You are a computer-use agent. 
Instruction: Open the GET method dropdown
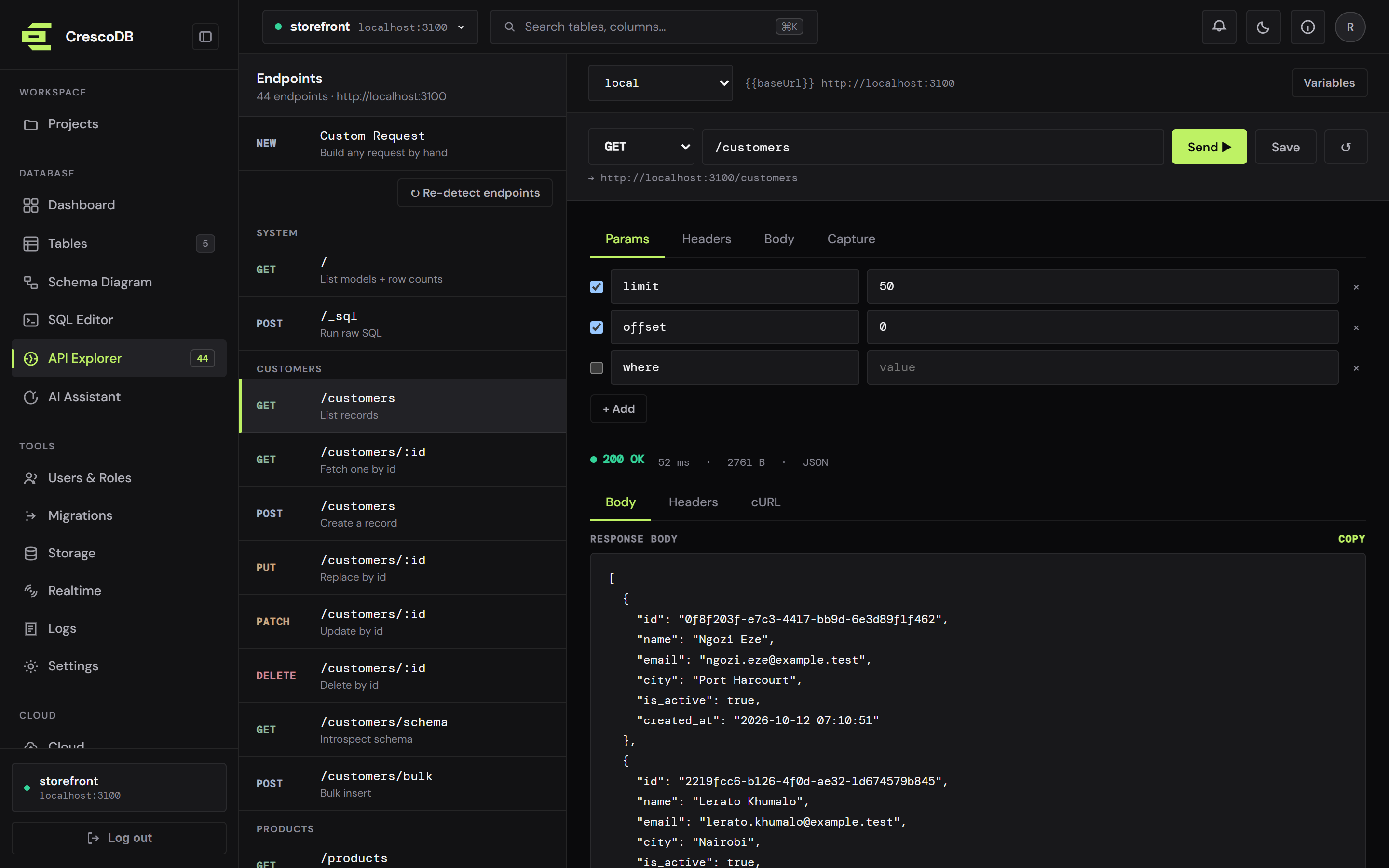pyautogui.click(x=641, y=147)
